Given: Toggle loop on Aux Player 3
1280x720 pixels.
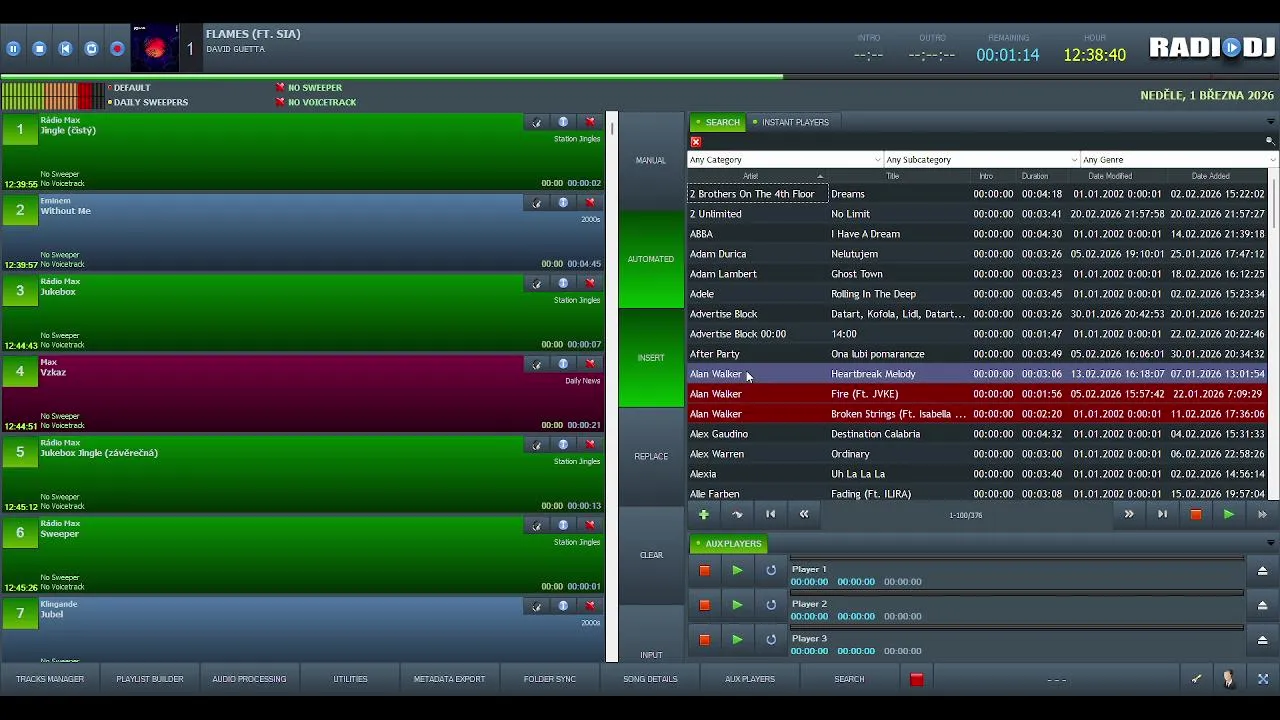Looking at the screenshot, I should point(771,640).
